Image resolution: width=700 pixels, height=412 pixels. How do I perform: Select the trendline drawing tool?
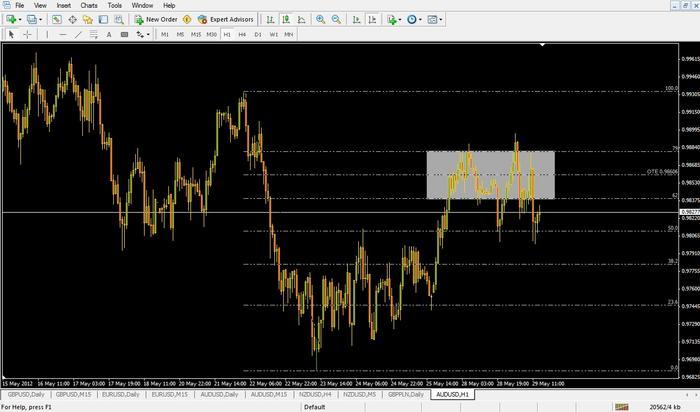[79, 34]
